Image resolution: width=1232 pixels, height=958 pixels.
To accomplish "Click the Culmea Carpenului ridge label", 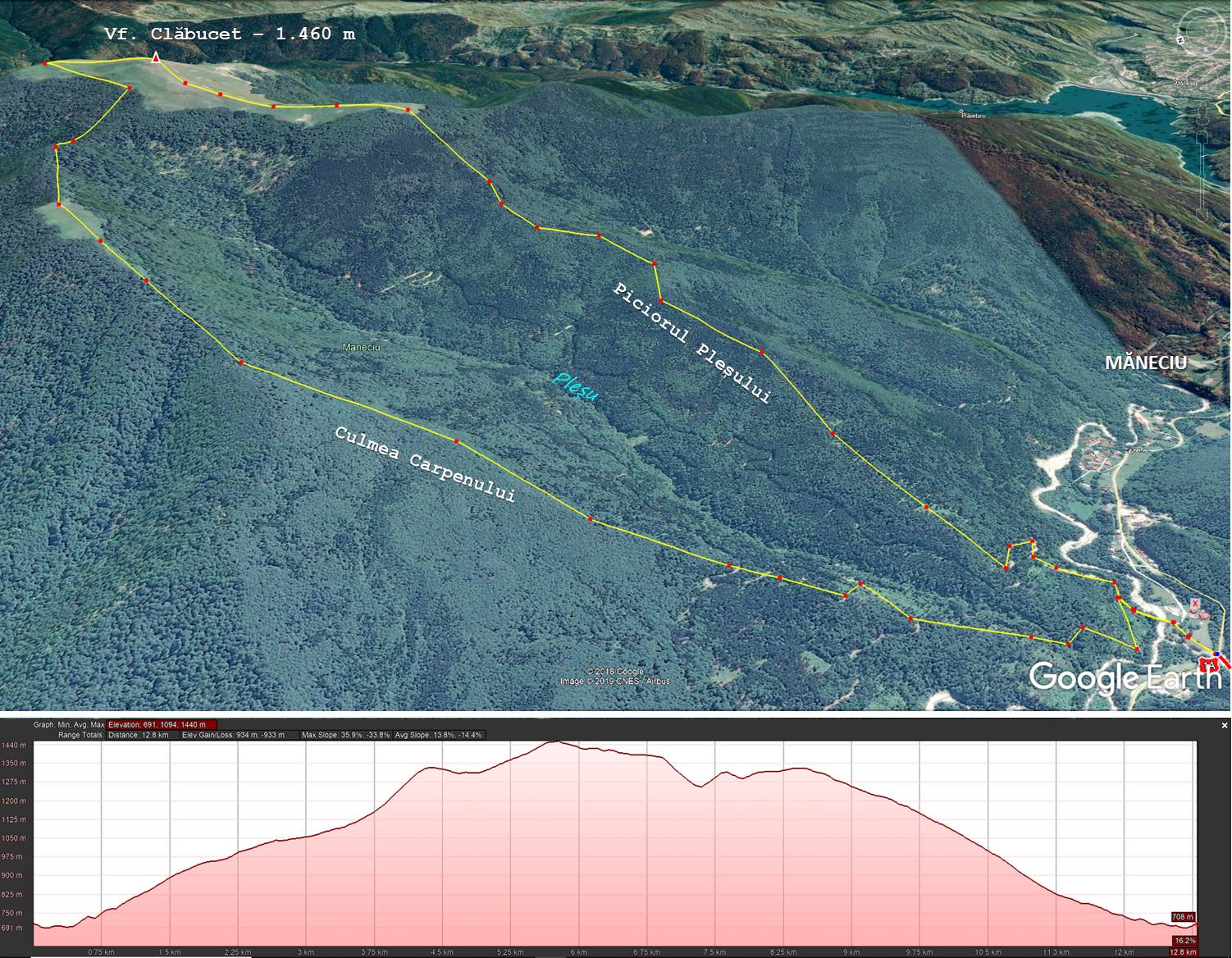I will 425,464.
